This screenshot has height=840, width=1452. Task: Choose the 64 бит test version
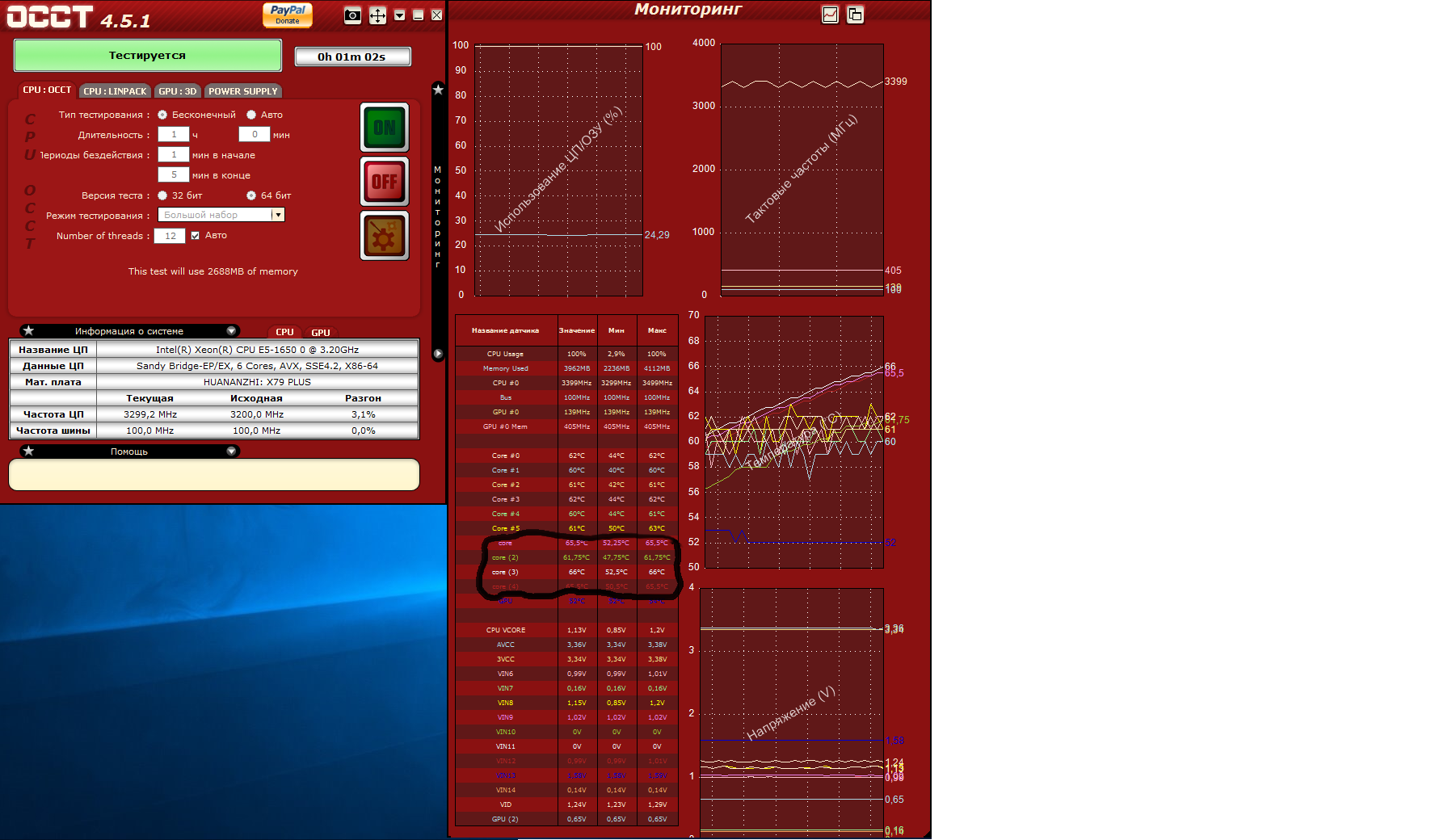[251, 195]
